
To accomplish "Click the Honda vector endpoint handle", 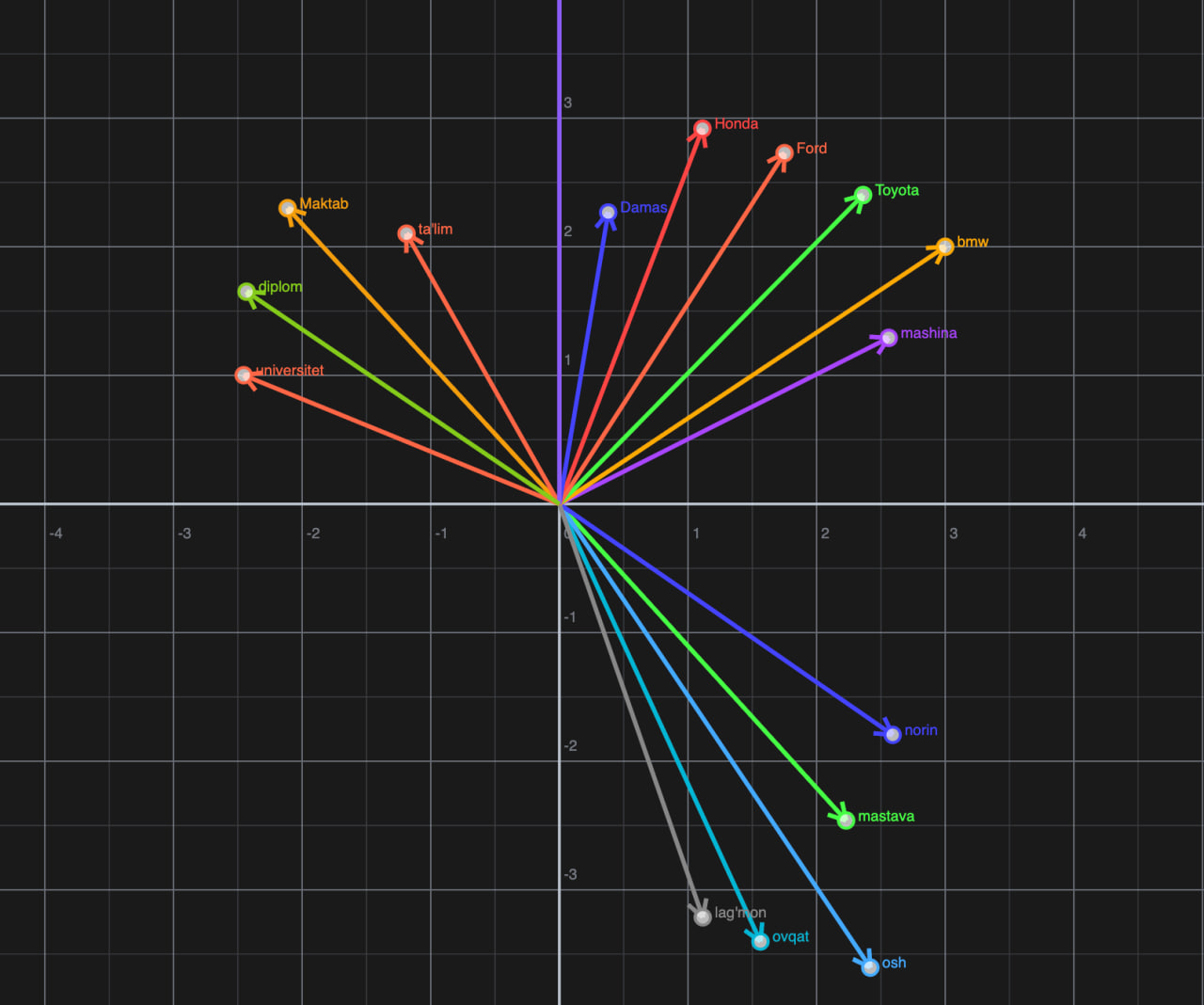I will [x=703, y=129].
